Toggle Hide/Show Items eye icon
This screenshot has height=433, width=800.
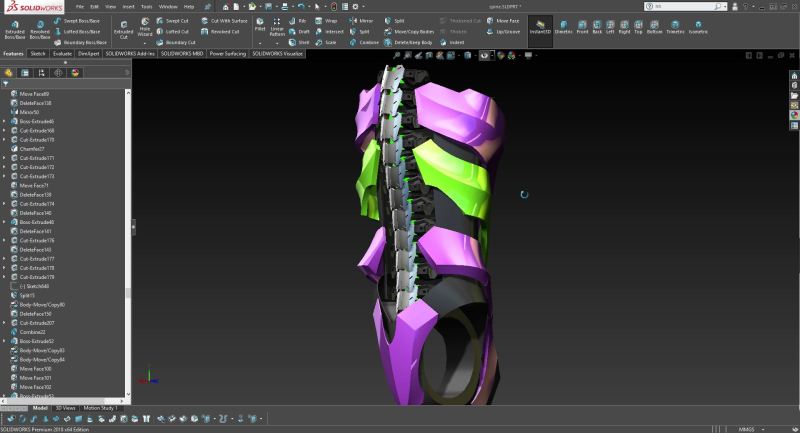[x=484, y=56]
